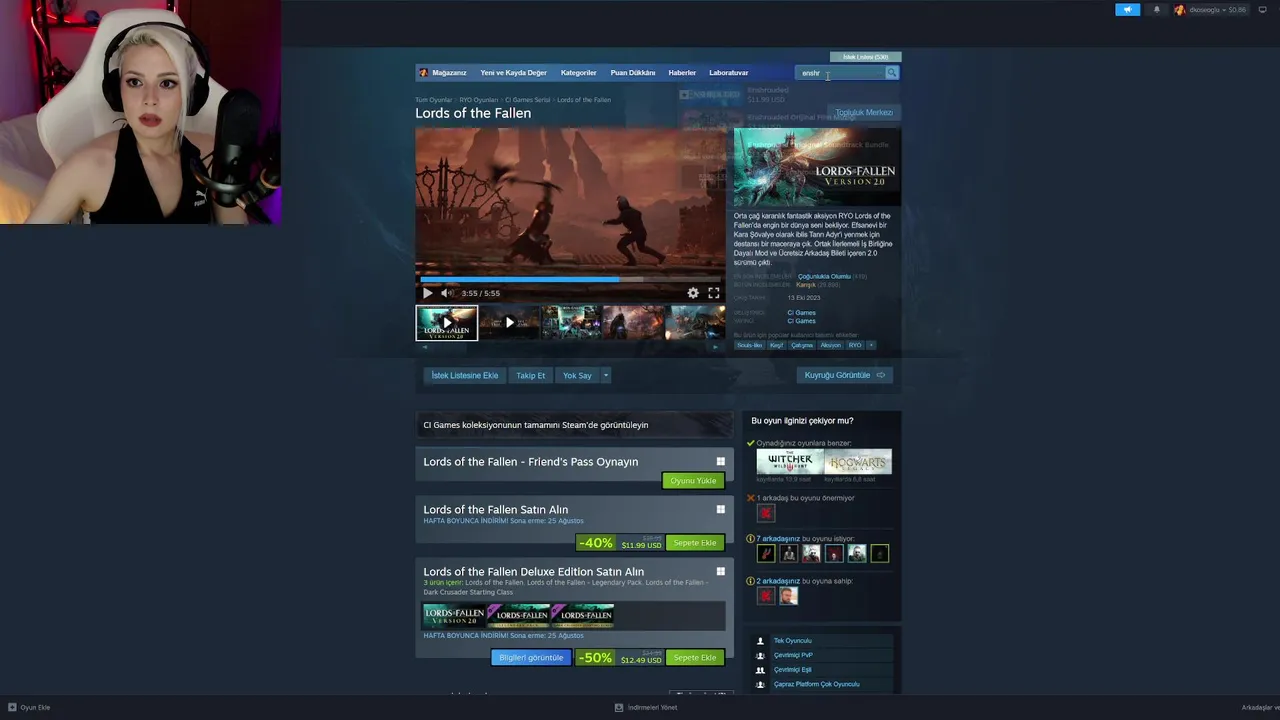Open the video settings gear icon
Screen dimensions: 1280x720
point(693,293)
